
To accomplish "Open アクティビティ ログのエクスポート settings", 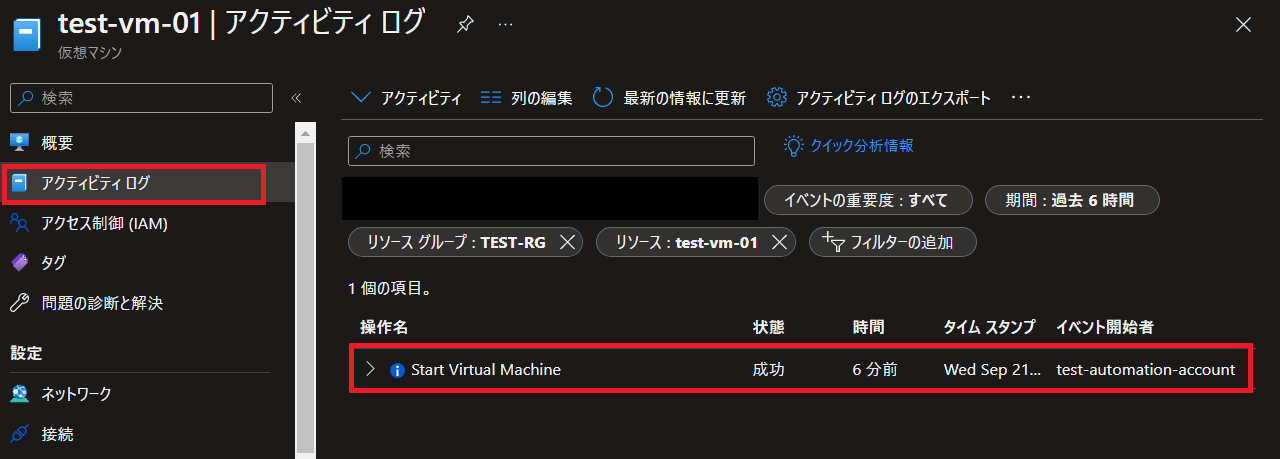I will tap(878, 98).
